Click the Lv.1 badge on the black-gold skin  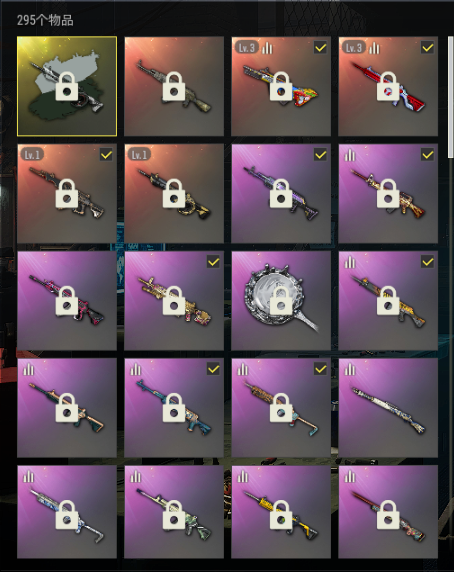click(139, 155)
